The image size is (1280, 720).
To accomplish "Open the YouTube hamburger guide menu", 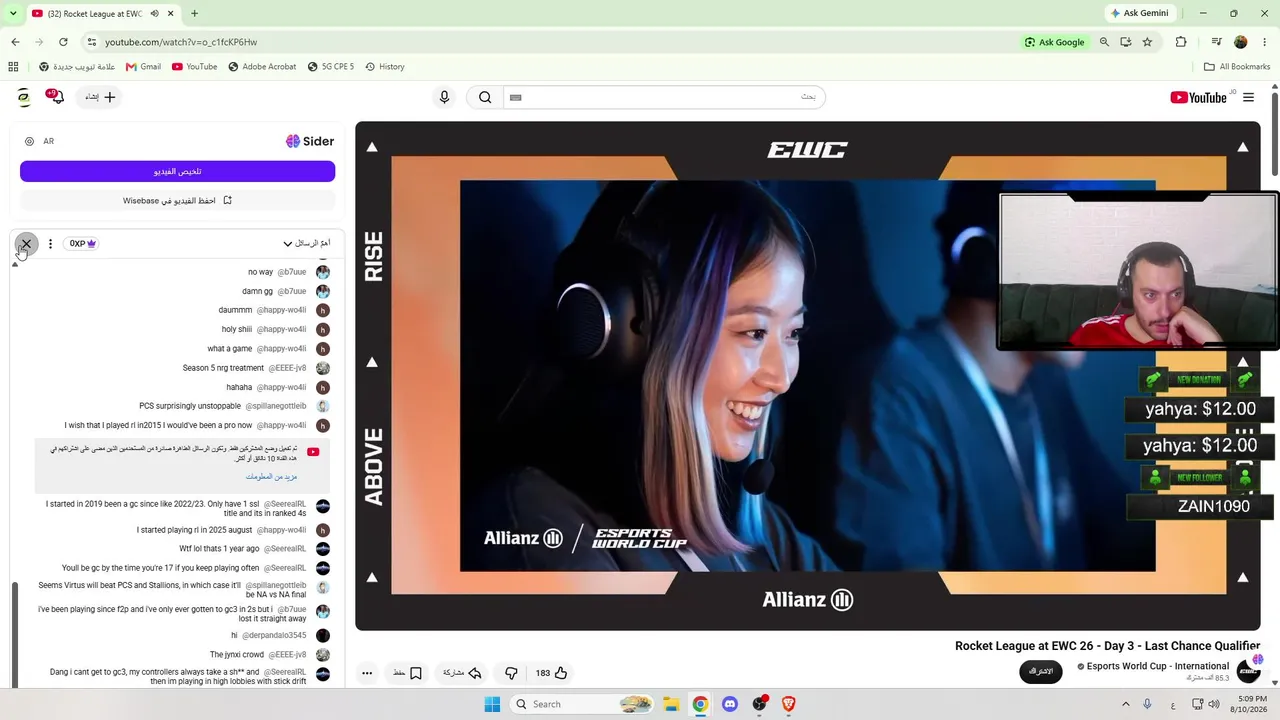I will point(1248,97).
